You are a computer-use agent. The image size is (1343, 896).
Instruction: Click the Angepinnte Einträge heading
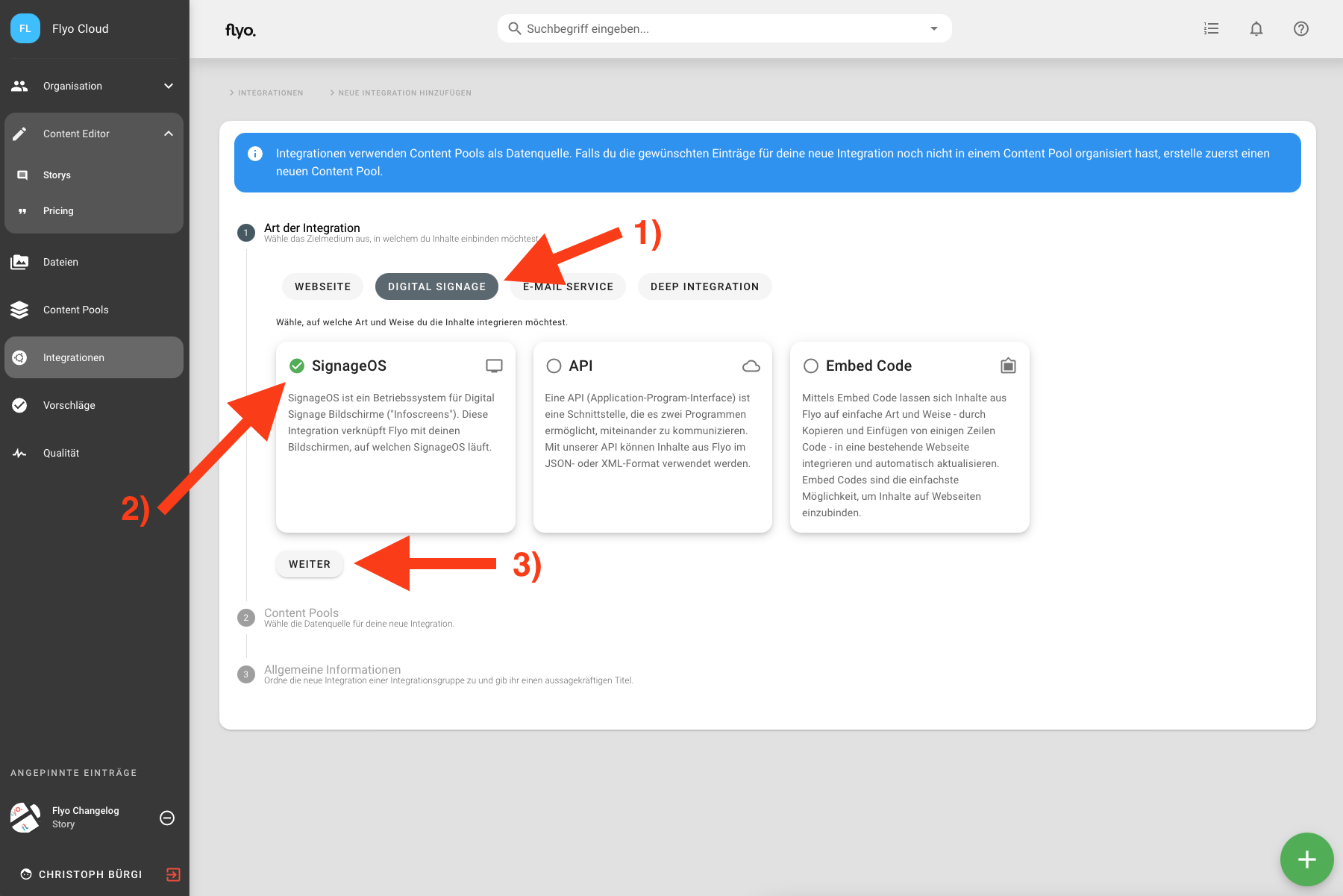point(74,773)
